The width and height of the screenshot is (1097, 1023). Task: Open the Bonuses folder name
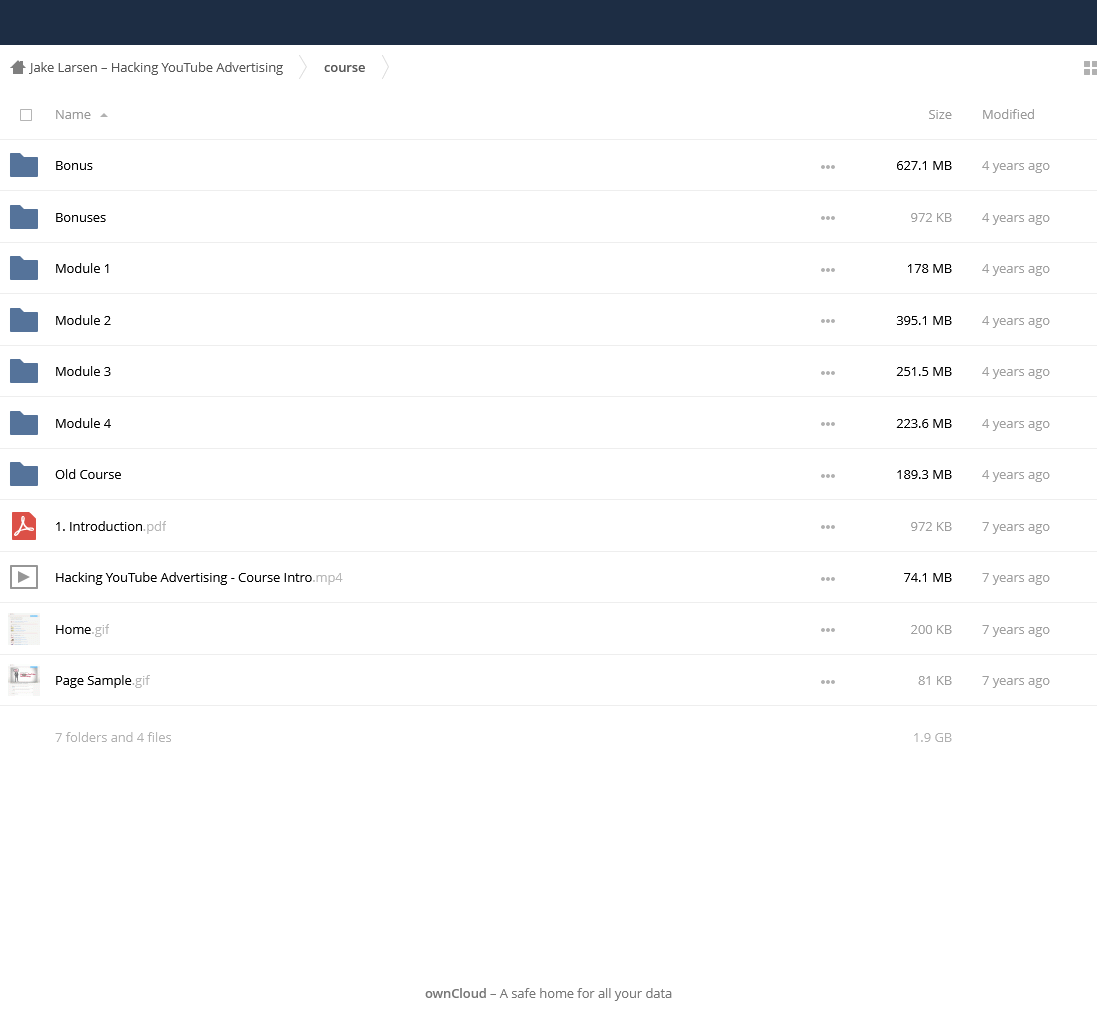(80, 217)
